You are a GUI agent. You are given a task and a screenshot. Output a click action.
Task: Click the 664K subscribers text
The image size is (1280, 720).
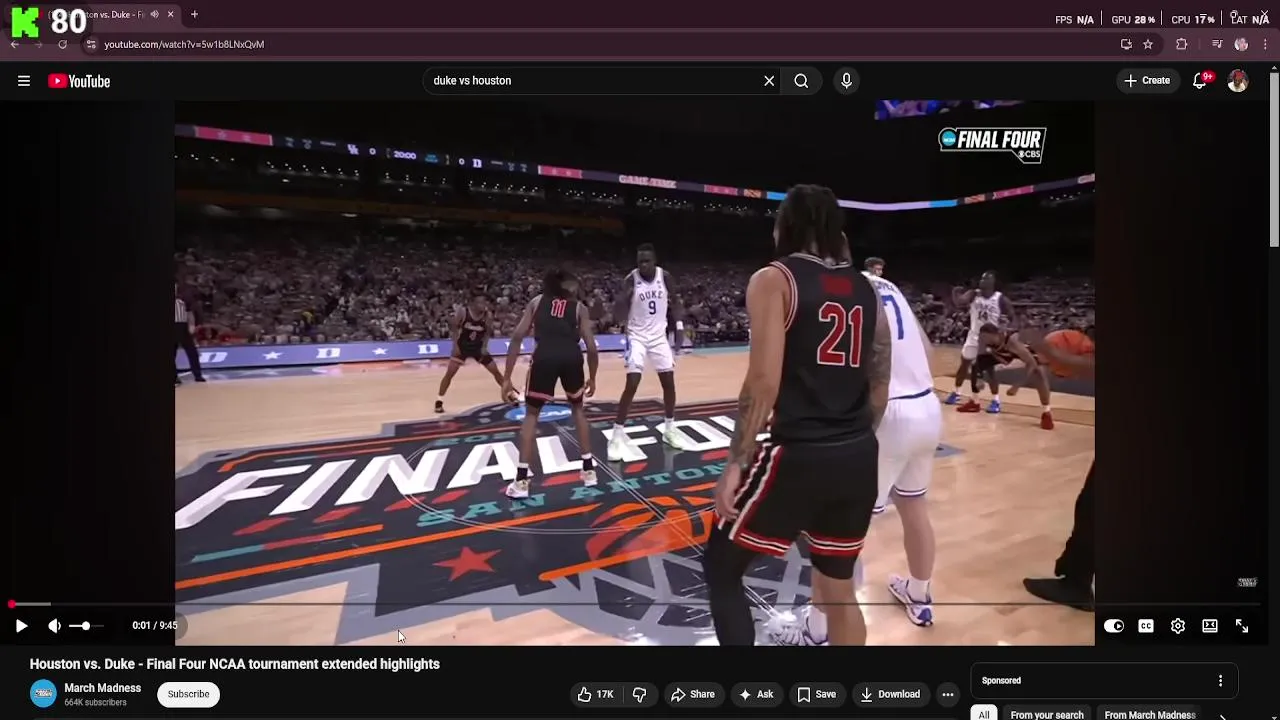tap(96, 703)
